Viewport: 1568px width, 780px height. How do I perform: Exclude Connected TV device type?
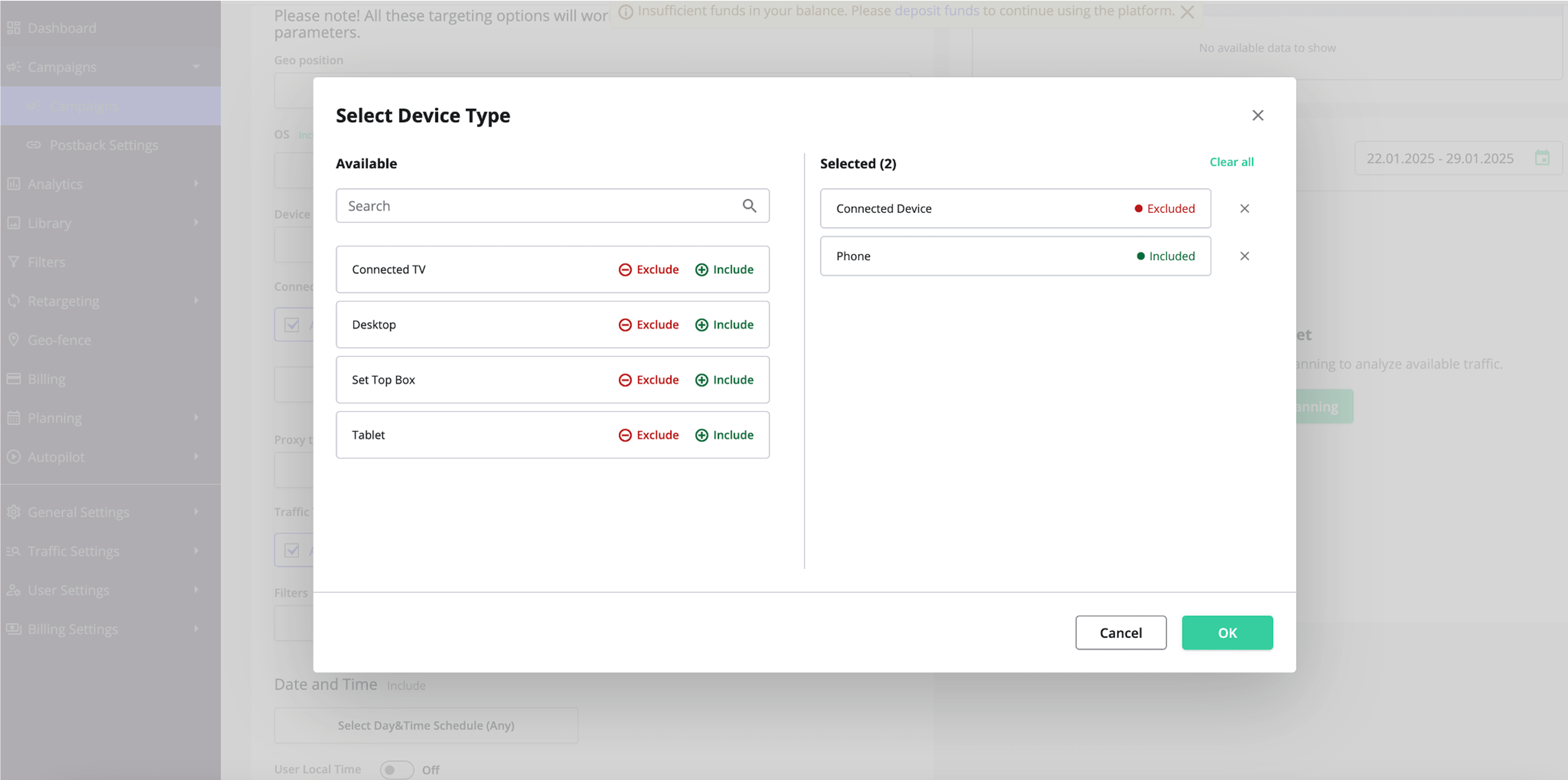pos(648,269)
